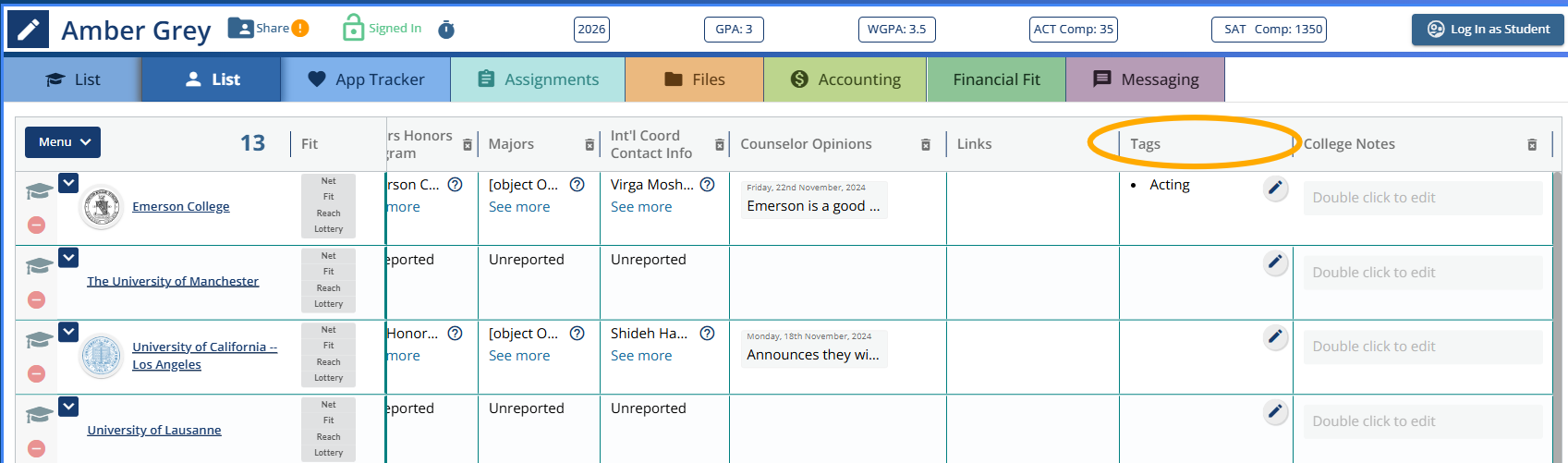The height and width of the screenshot is (463, 1568).
Task: Remove UCLA with red minus icon
Action: (36, 373)
